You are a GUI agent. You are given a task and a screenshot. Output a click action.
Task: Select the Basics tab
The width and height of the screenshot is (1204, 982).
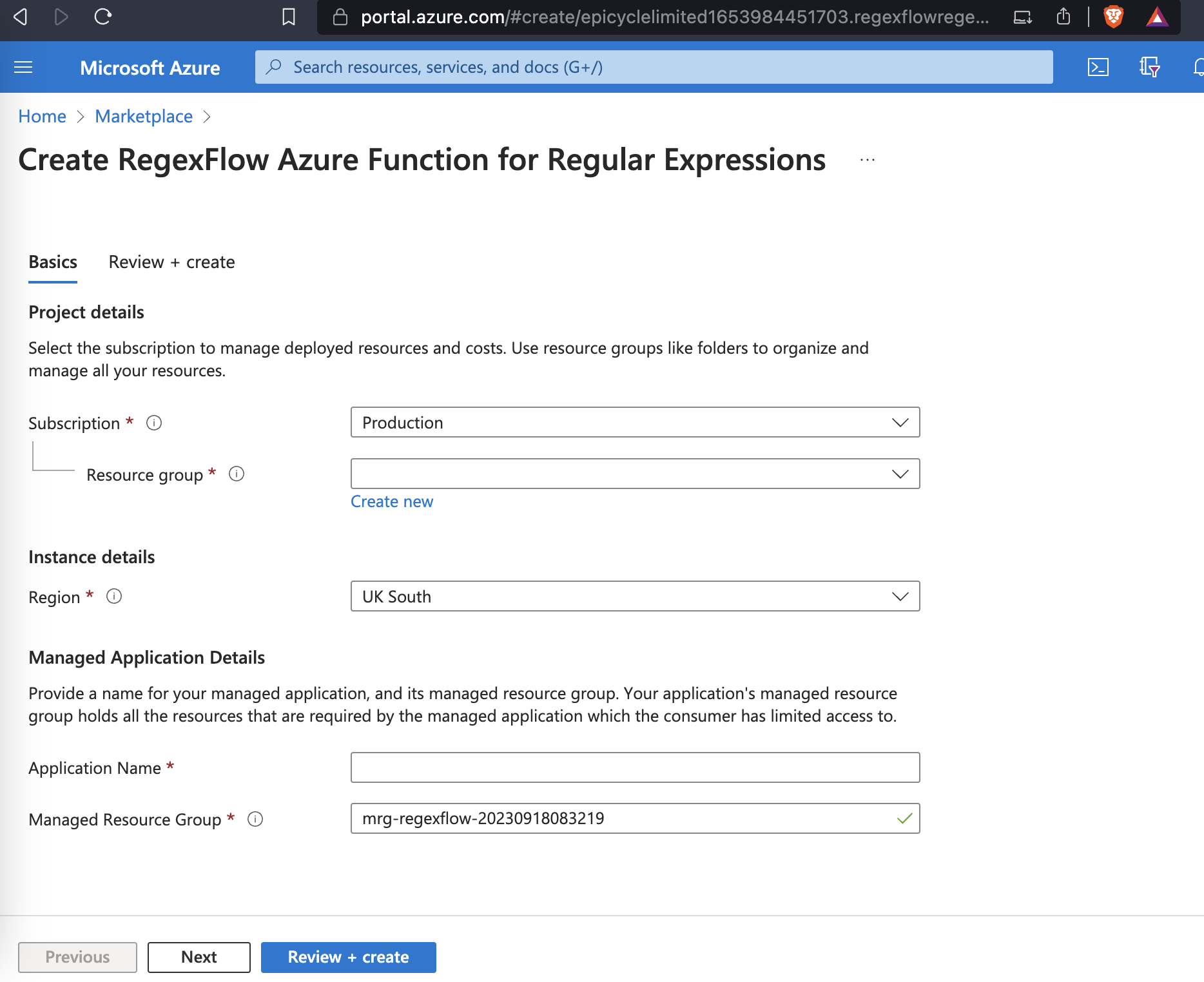pyautogui.click(x=53, y=262)
